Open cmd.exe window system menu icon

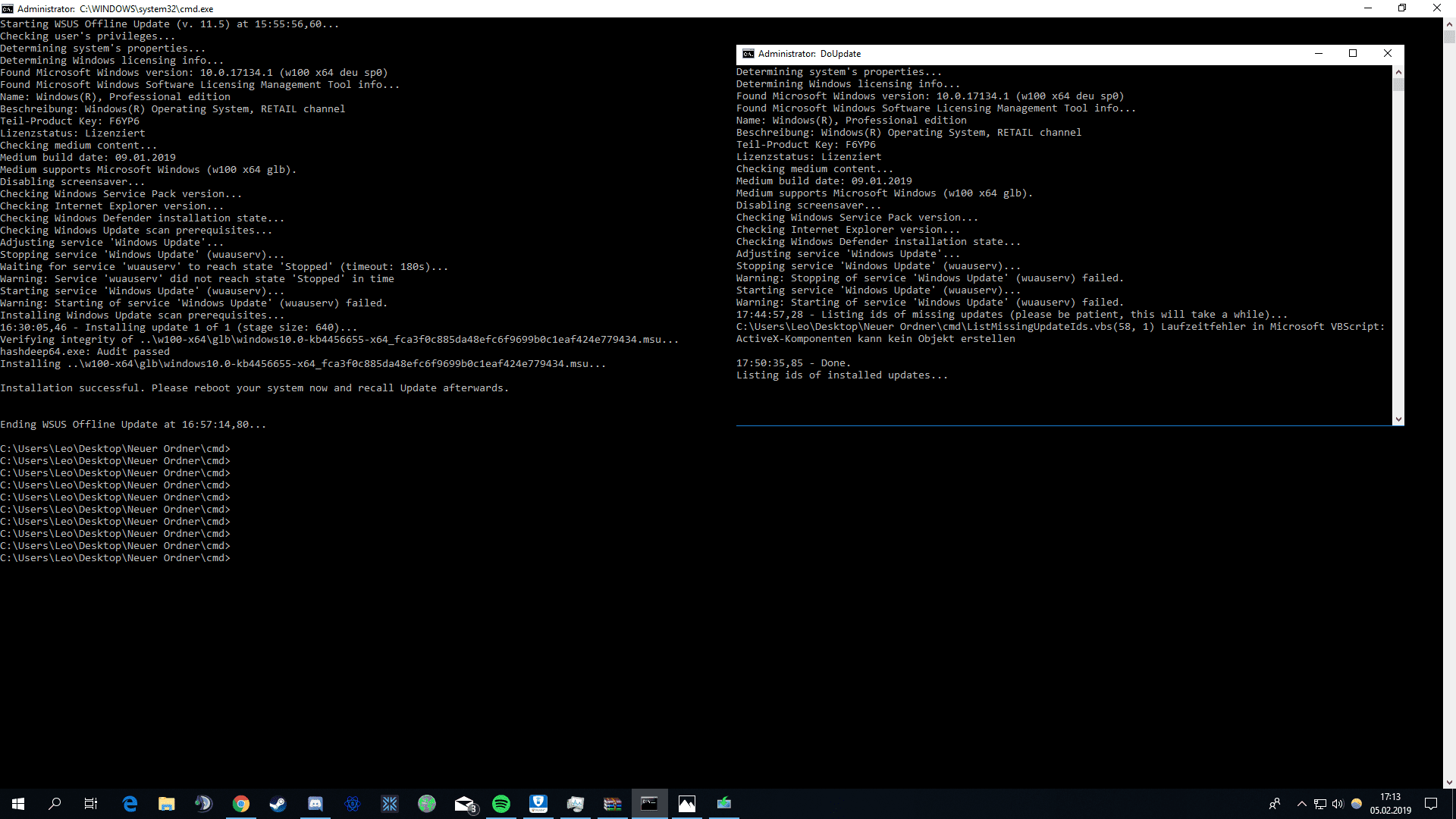point(8,8)
